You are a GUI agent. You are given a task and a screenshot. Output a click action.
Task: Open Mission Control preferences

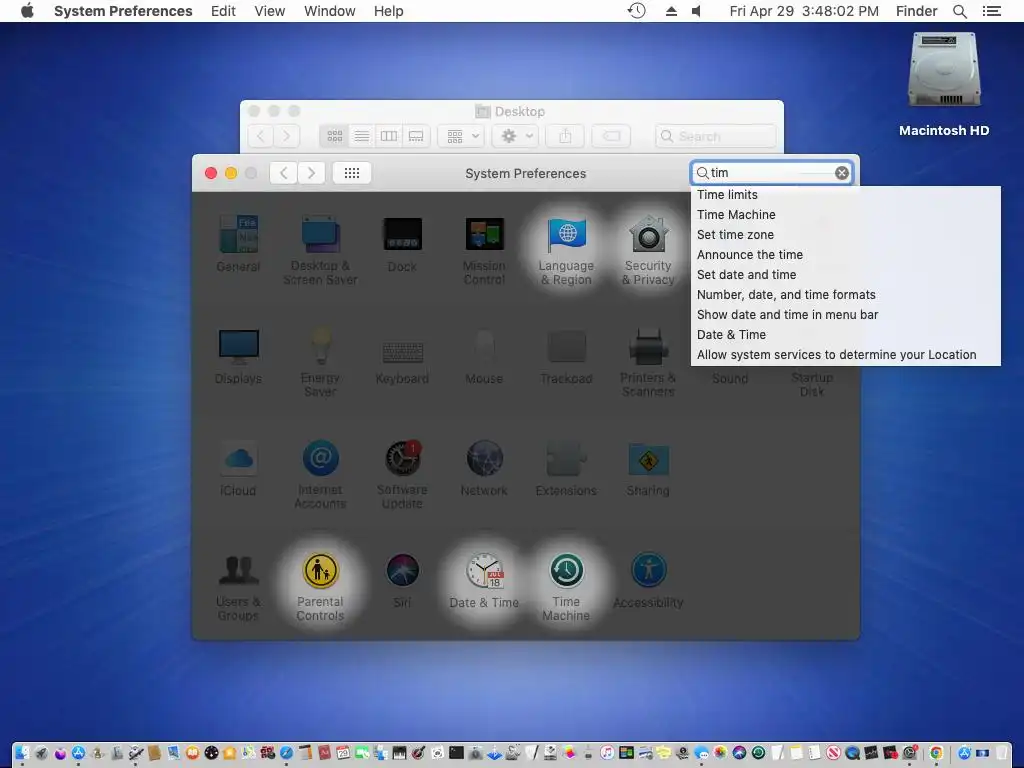coord(484,249)
